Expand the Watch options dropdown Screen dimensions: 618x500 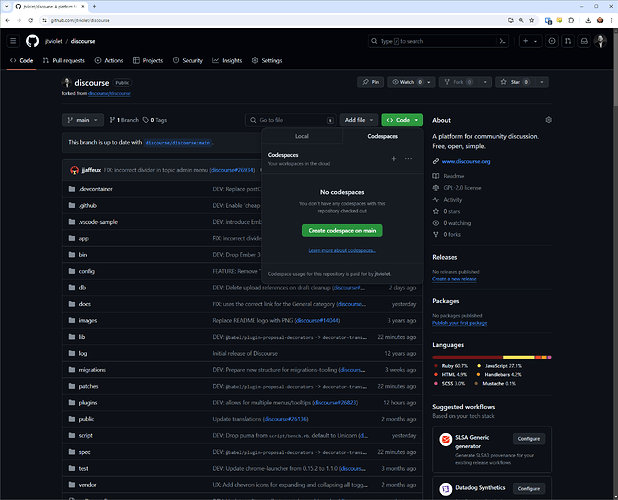click(x=429, y=82)
